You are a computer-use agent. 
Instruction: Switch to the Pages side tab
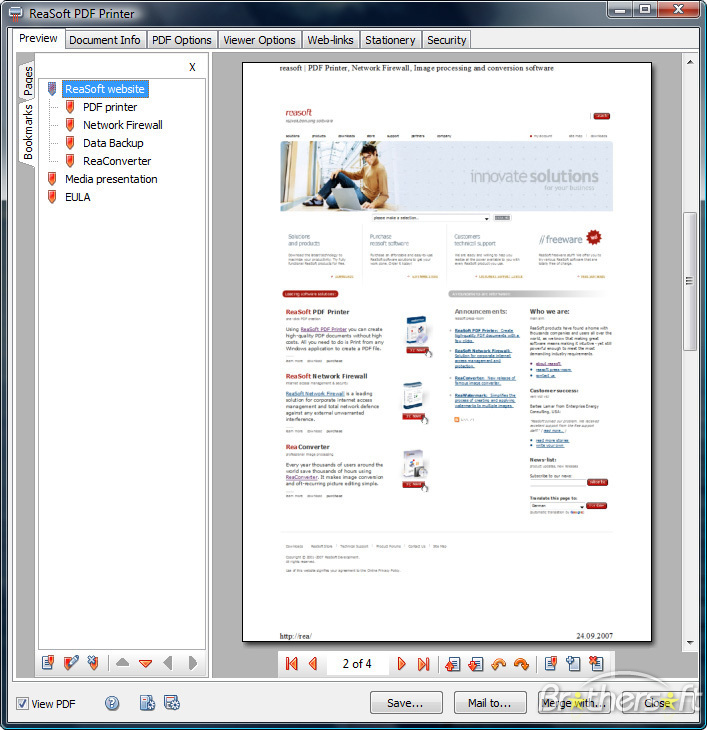27,81
